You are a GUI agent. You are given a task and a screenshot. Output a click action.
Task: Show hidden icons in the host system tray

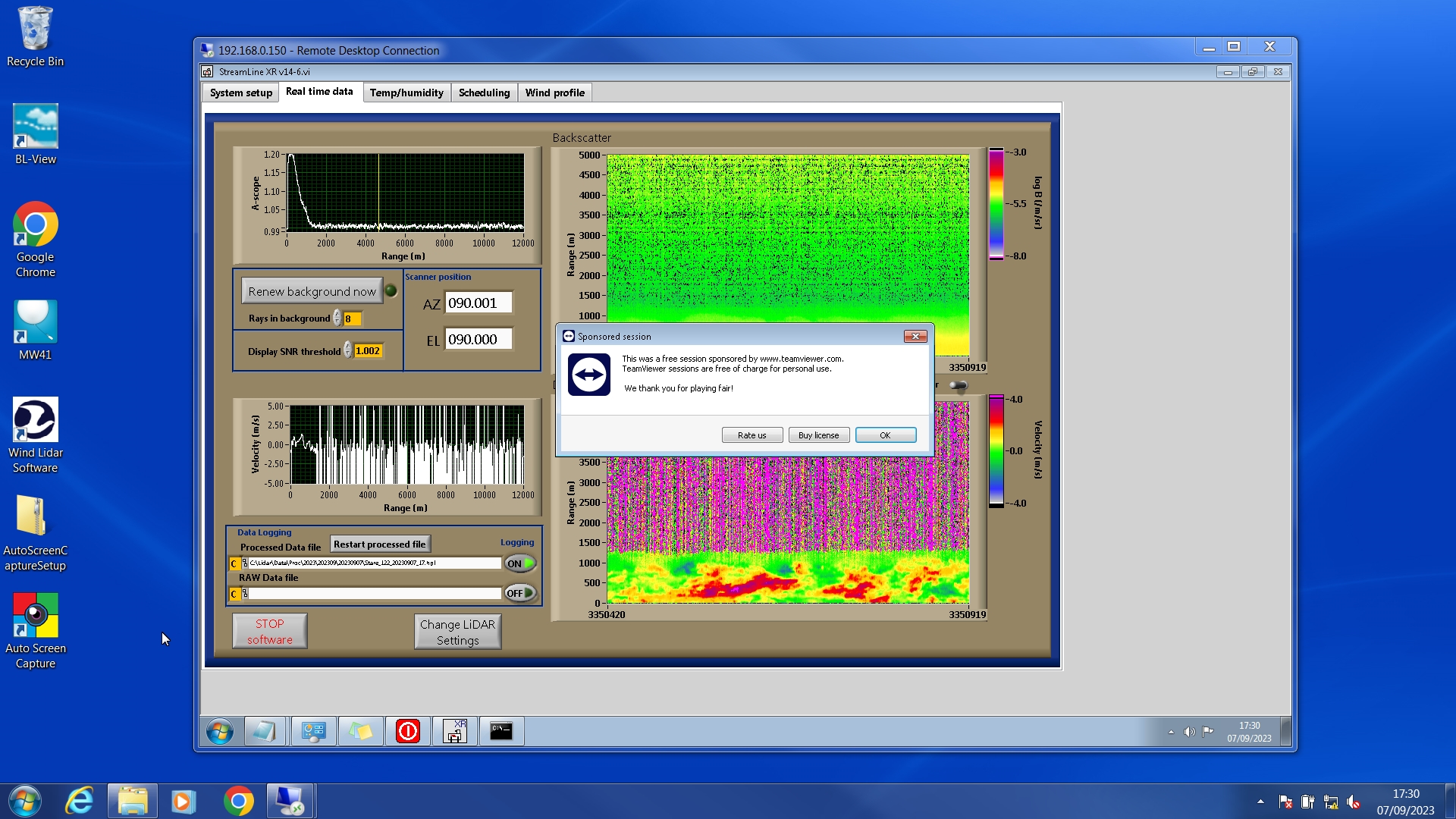(1260, 802)
